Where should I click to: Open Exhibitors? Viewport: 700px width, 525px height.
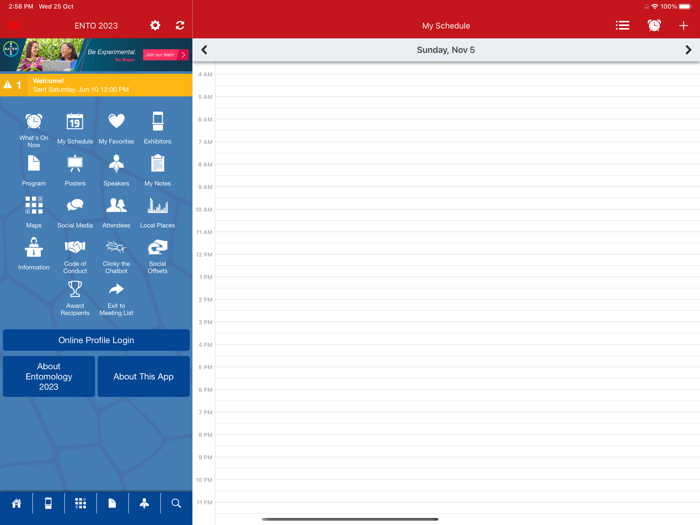[158, 129]
